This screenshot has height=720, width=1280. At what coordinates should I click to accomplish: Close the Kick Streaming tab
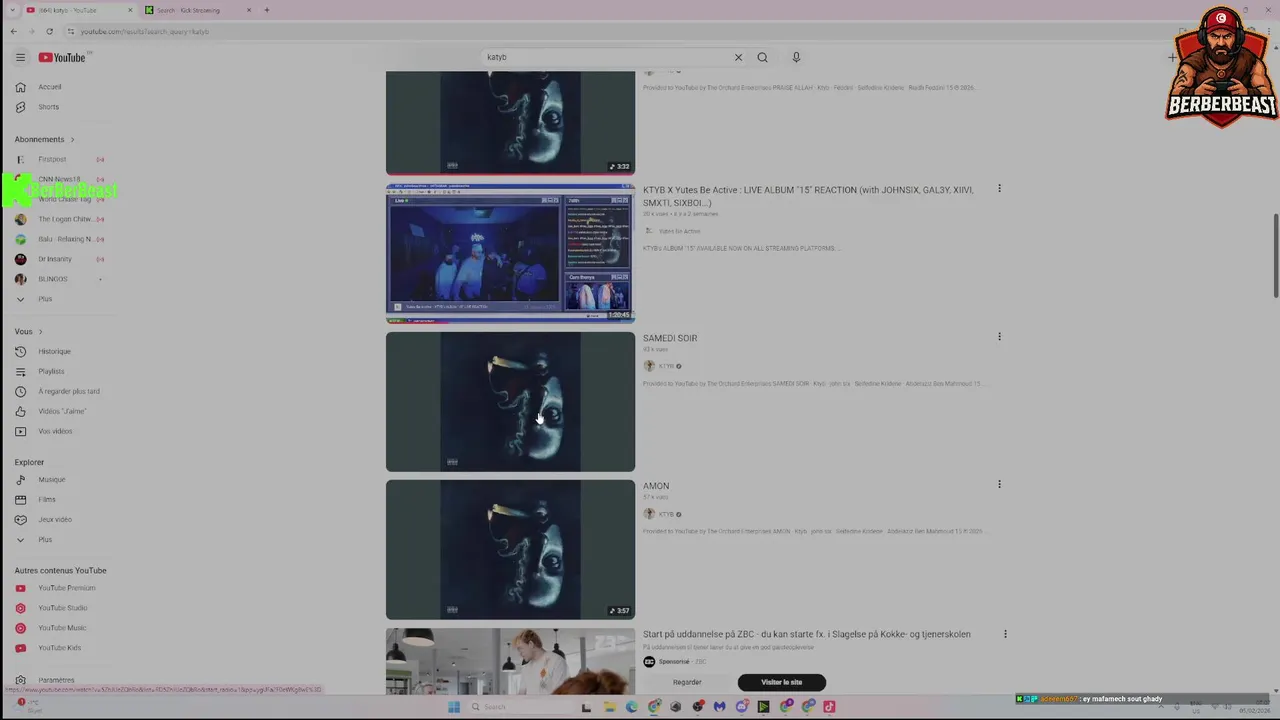(x=249, y=10)
